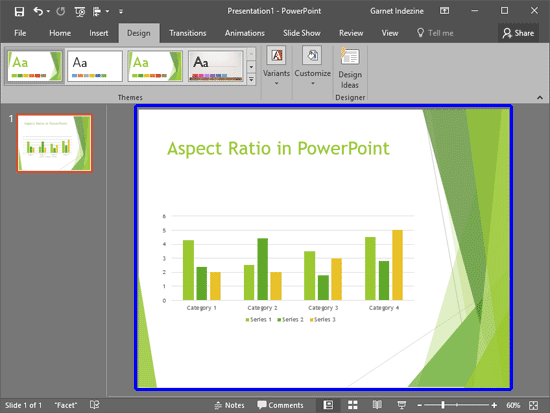Start slideshow from beginning icon
This screenshot has width=550, height=413.
pos(80,12)
